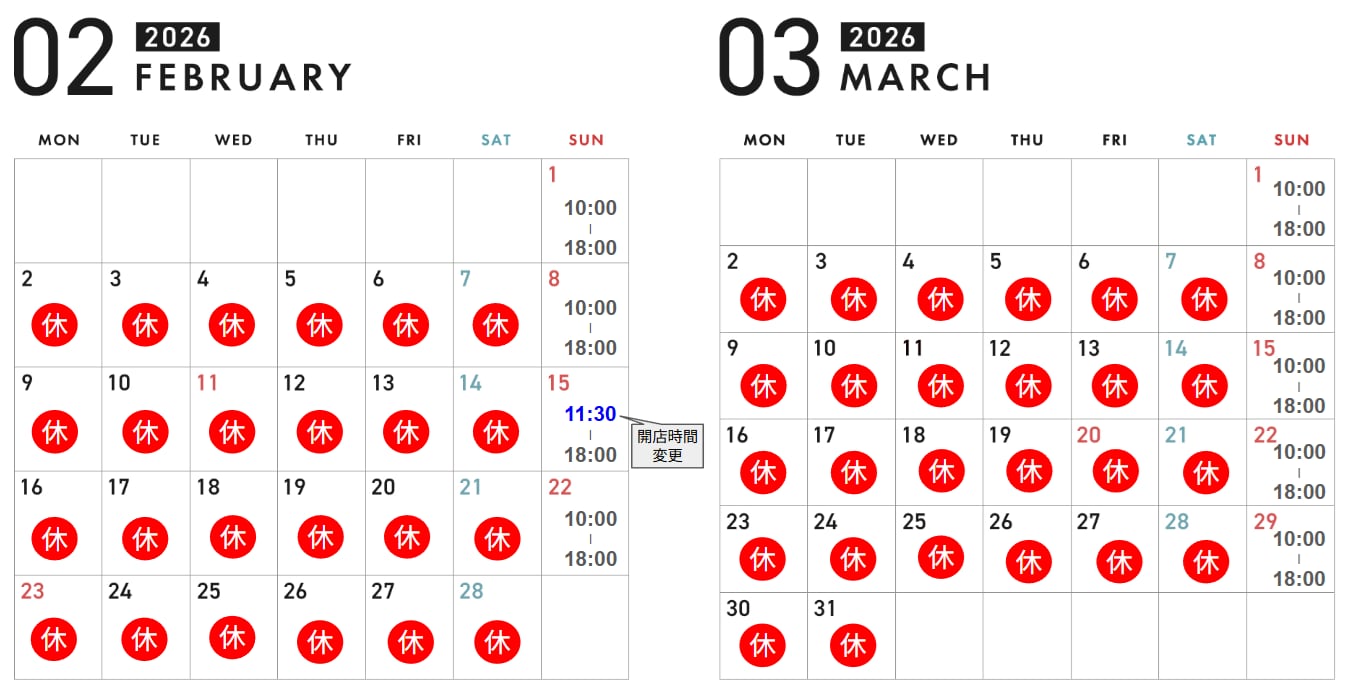The image size is (1355, 696).
Task: Select the 休 icon on March 31
Action: coord(853,645)
